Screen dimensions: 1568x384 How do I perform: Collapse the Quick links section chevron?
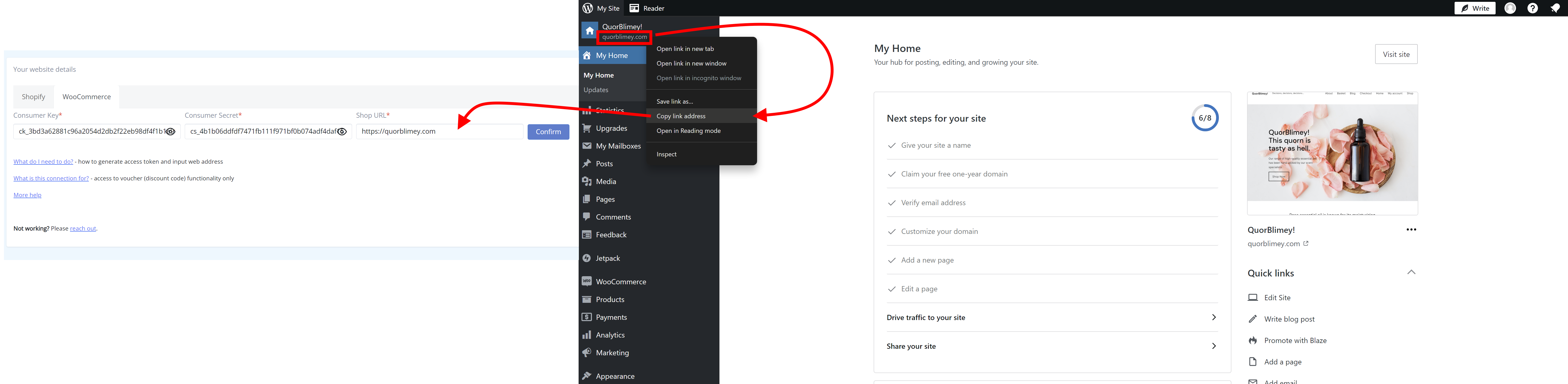click(x=1411, y=272)
